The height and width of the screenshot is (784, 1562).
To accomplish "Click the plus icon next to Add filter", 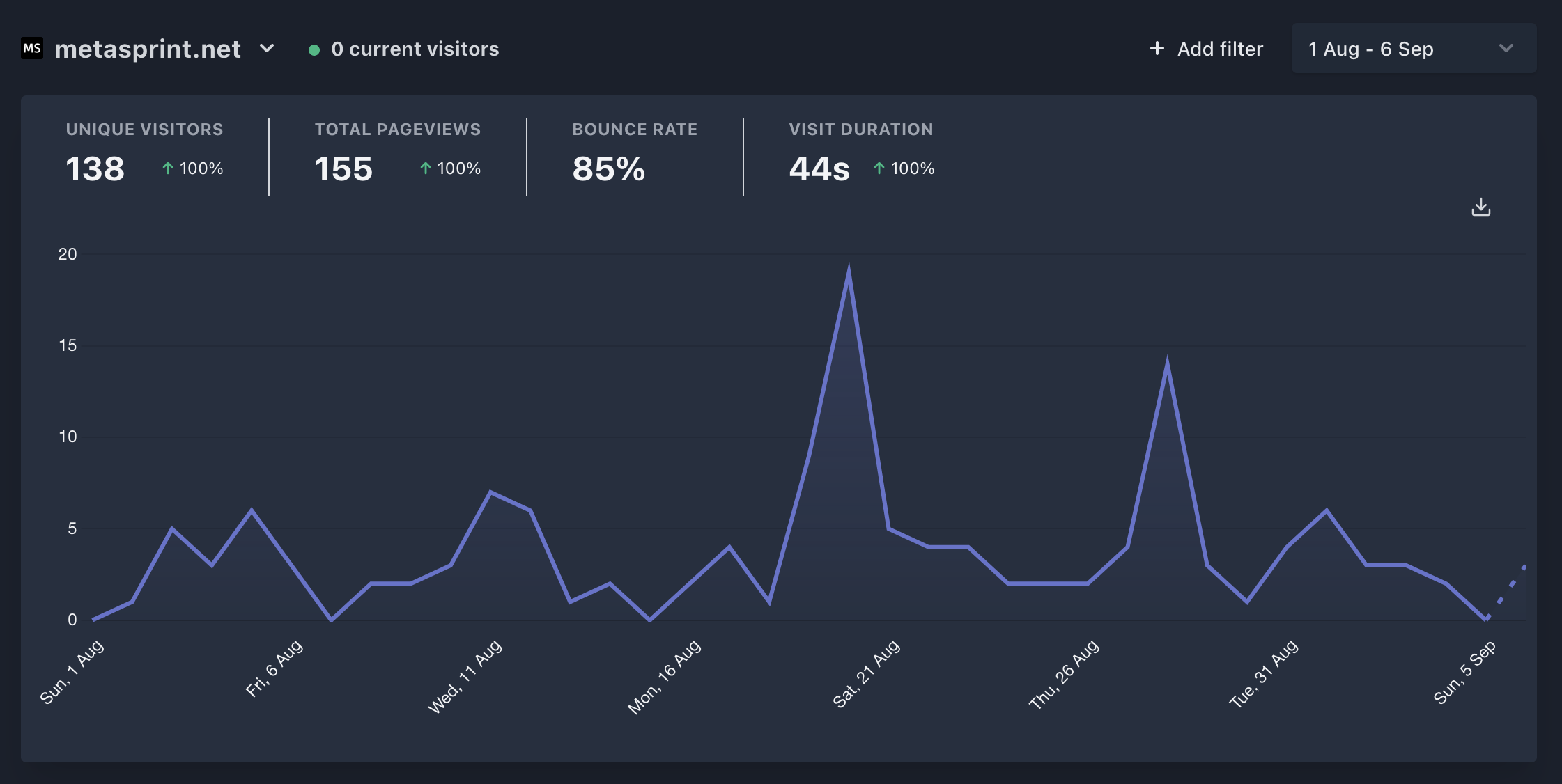I will [1156, 48].
